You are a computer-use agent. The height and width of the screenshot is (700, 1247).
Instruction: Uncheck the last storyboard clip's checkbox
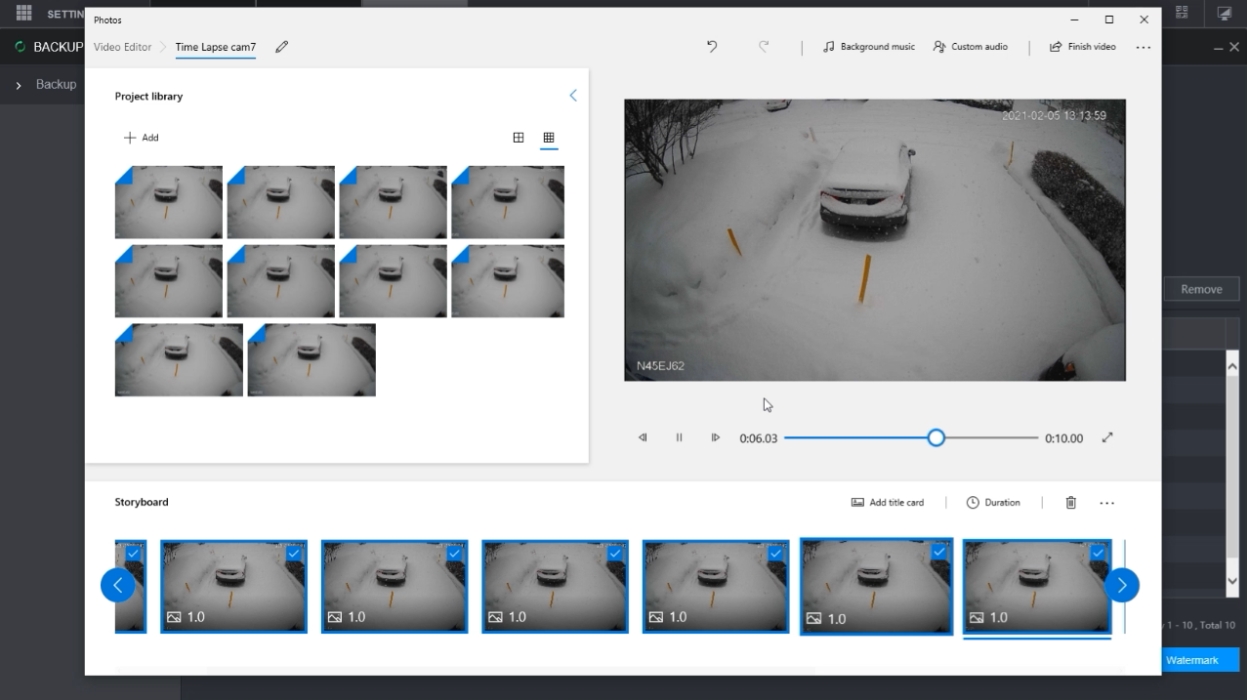pyautogui.click(x=1098, y=553)
